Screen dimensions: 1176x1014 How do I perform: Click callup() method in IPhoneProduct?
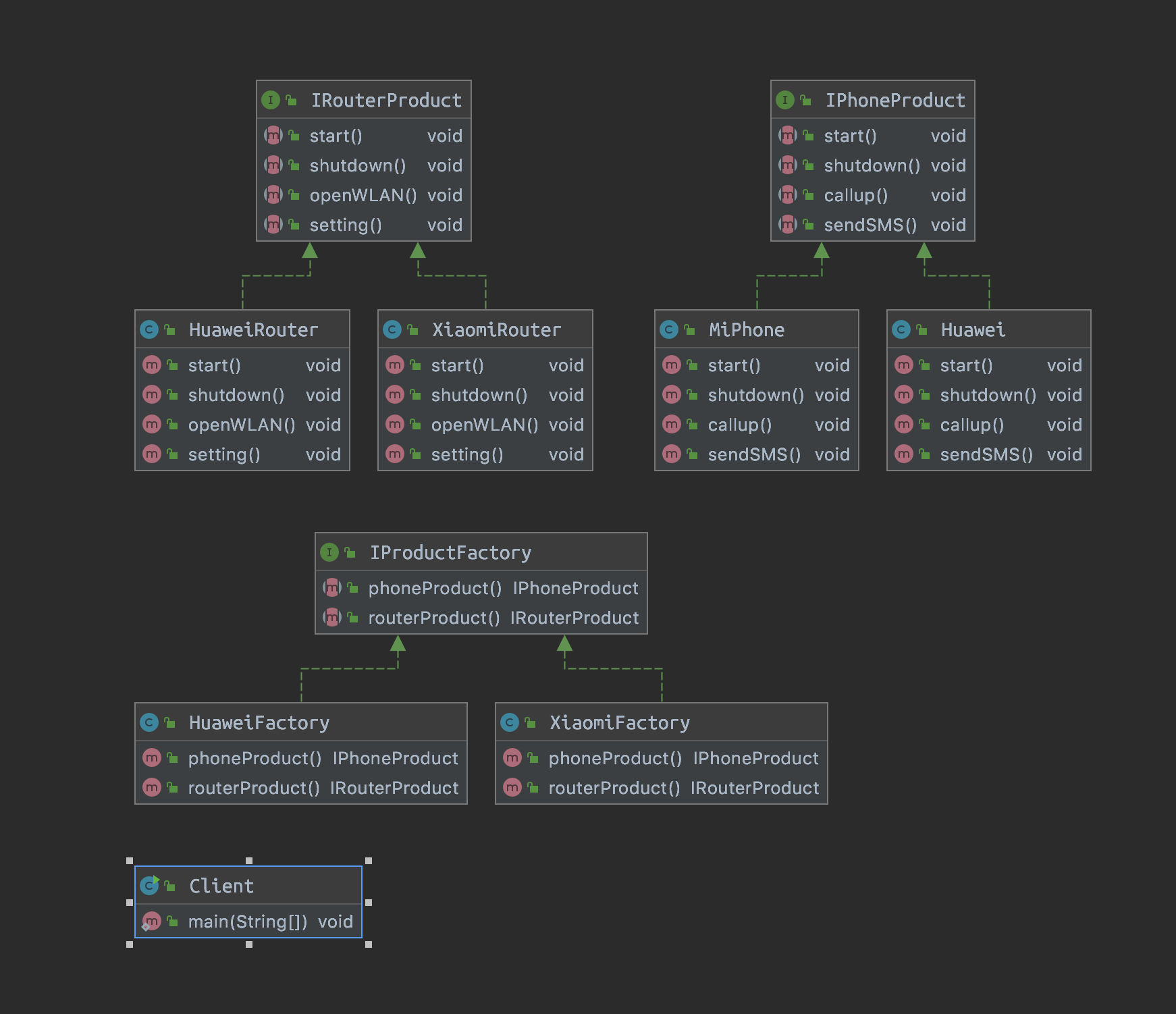point(855,195)
